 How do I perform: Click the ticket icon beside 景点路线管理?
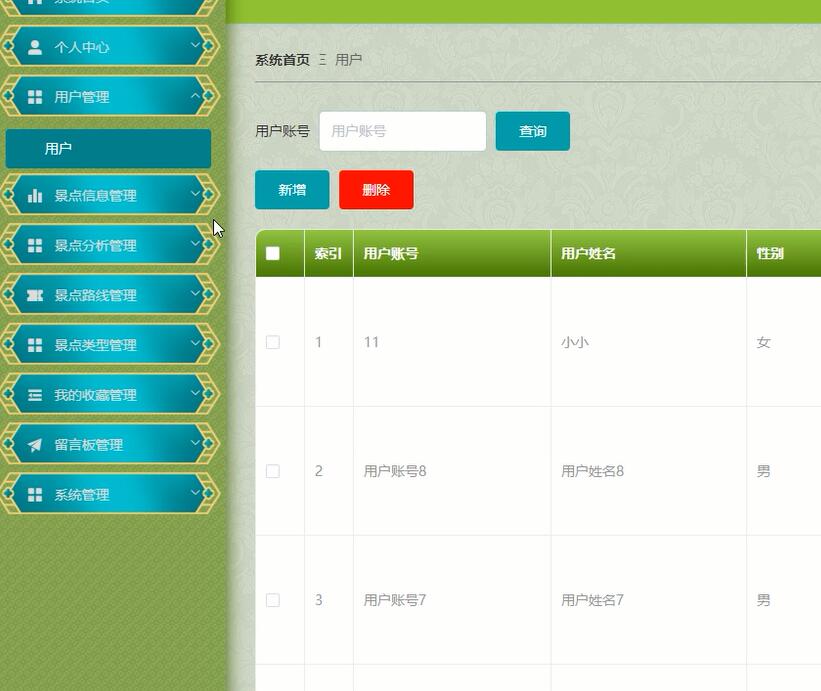35,296
